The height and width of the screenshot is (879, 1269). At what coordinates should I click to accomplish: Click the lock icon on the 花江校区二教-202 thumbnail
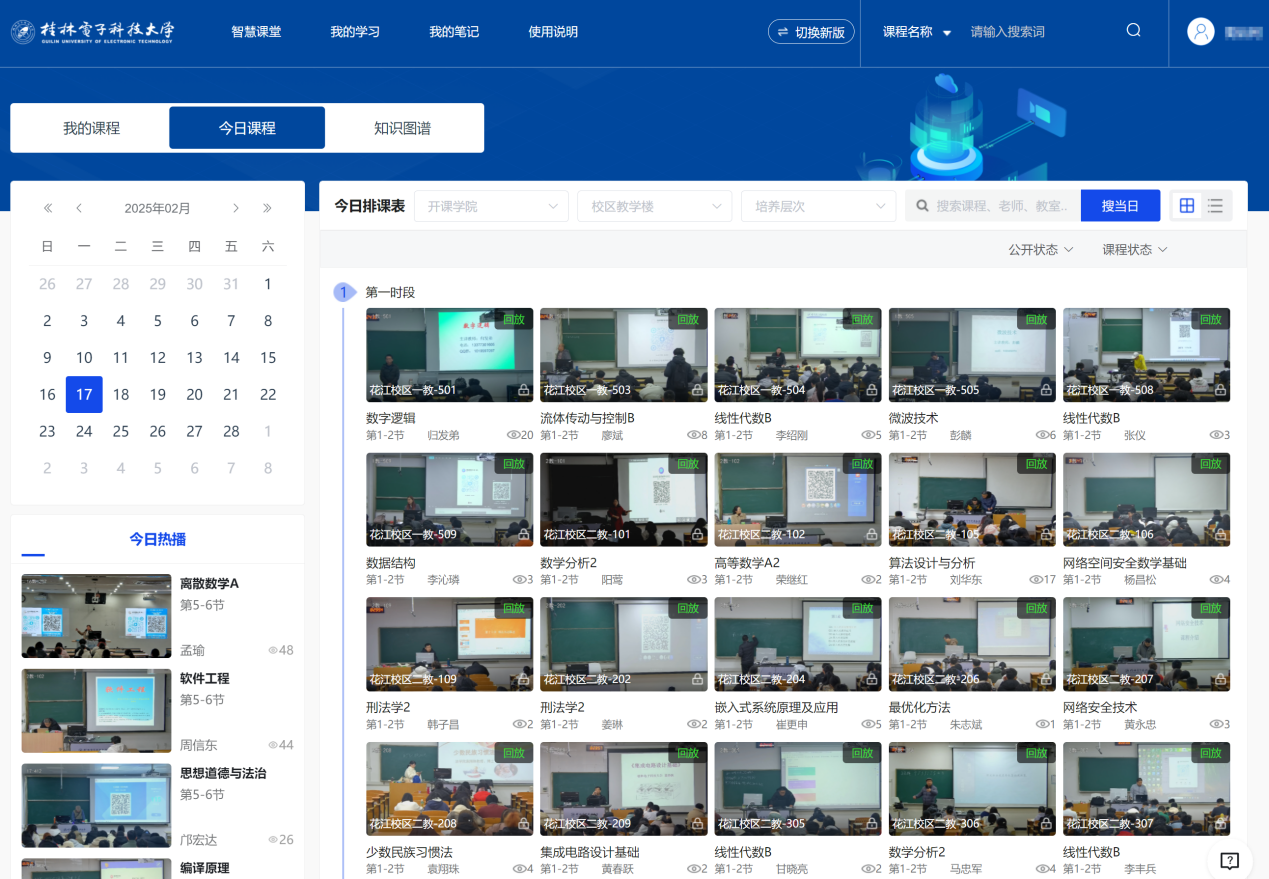click(x=697, y=679)
